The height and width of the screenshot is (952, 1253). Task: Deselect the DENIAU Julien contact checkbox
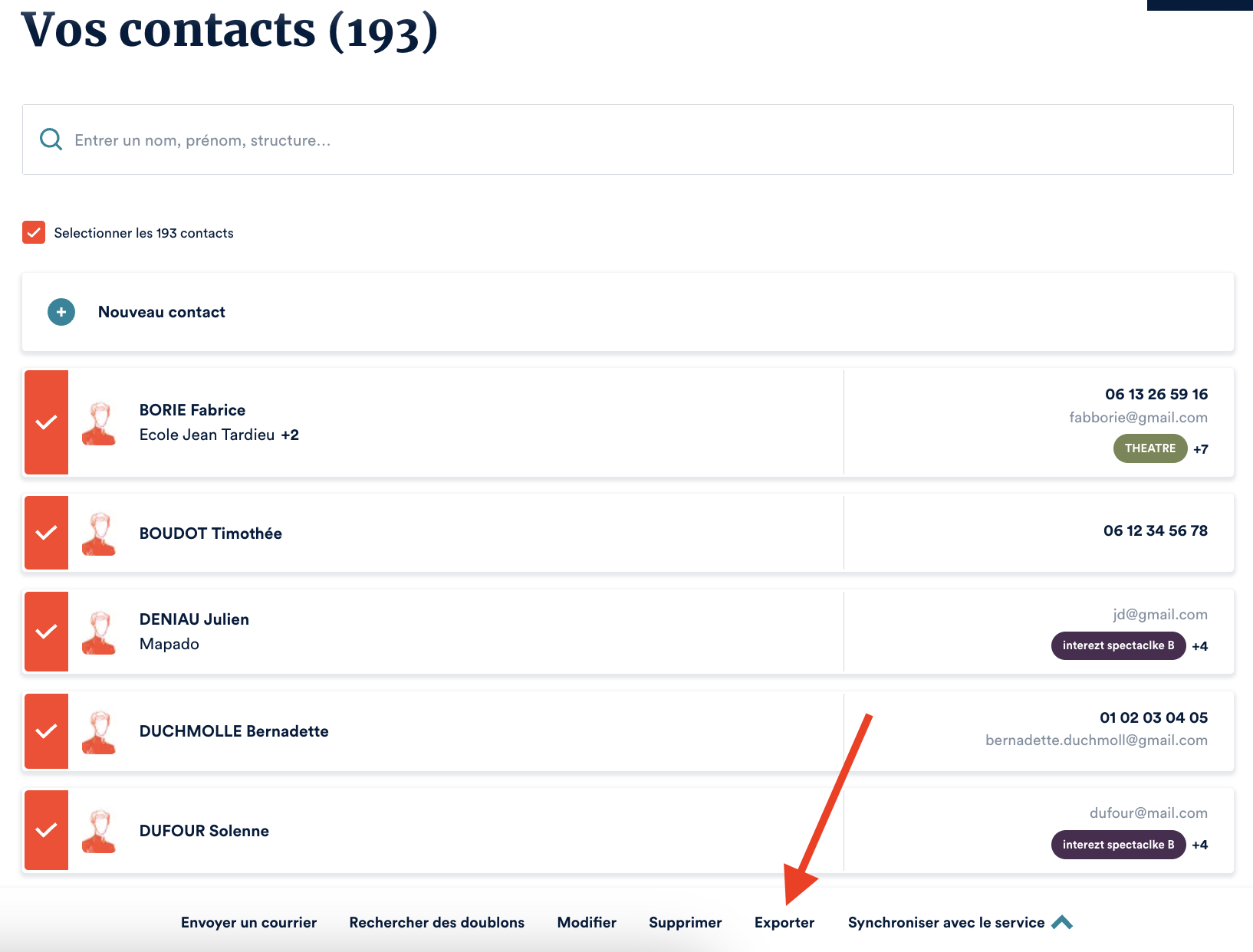(x=47, y=632)
